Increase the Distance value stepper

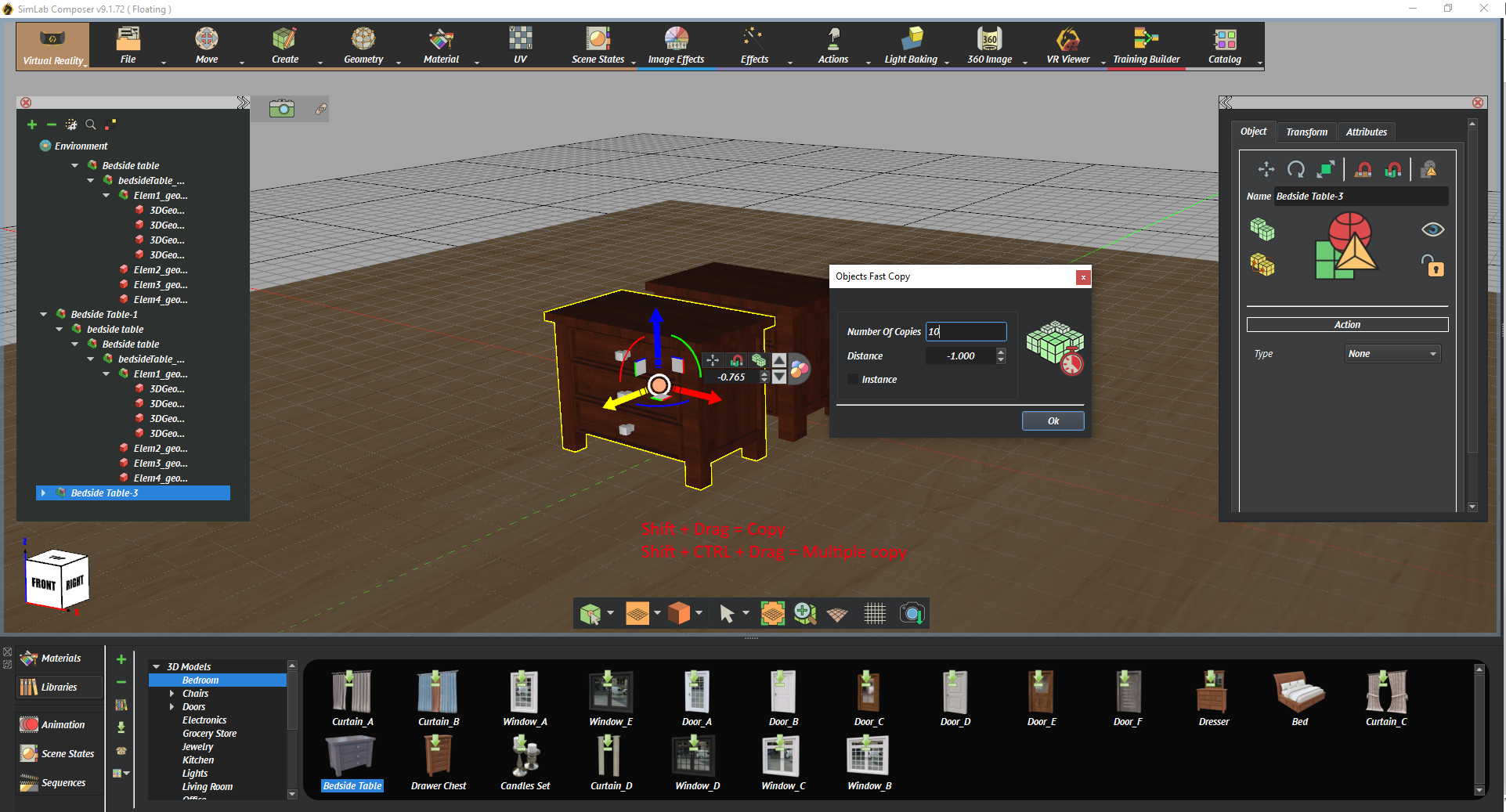click(1001, 352)
